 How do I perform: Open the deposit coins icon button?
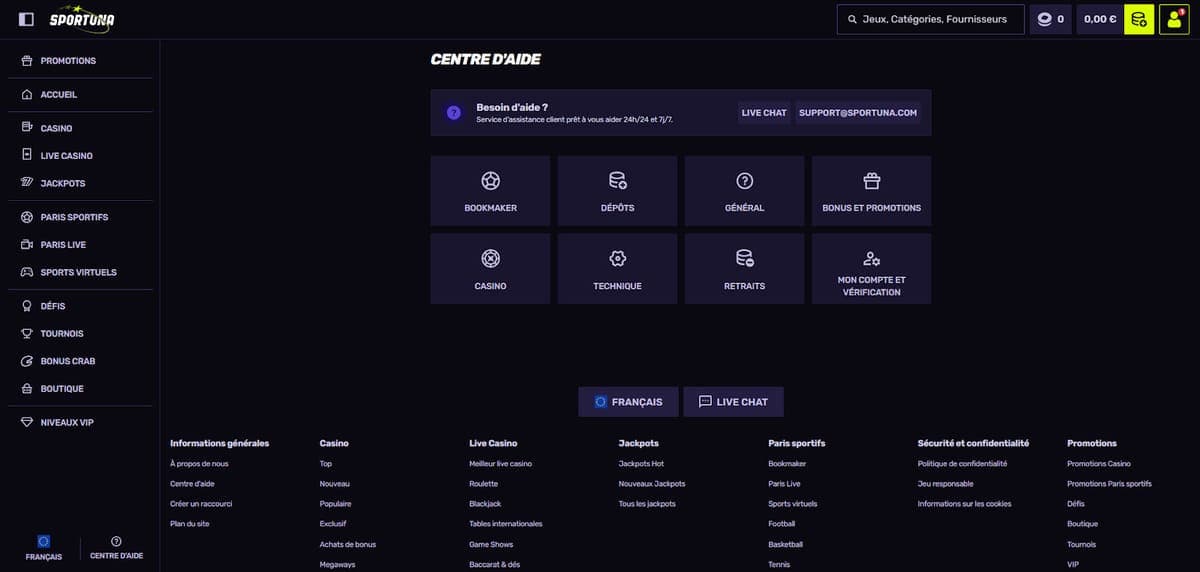(1138, 19)
